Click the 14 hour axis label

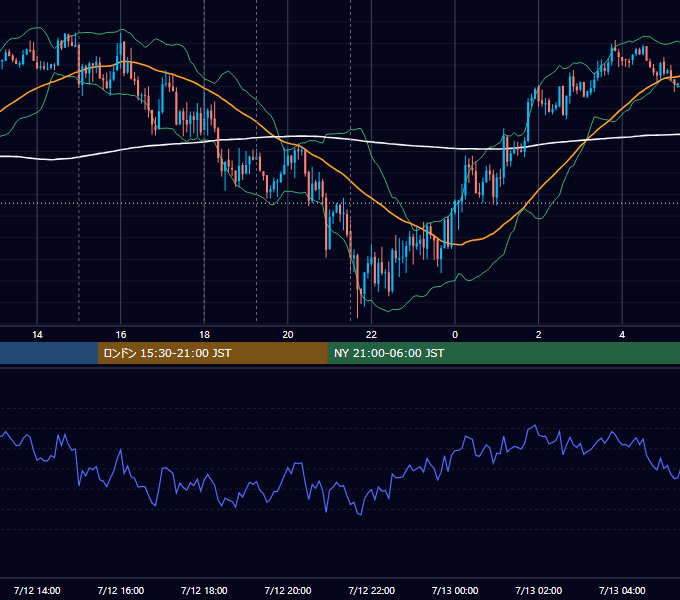tap(37, 335)
